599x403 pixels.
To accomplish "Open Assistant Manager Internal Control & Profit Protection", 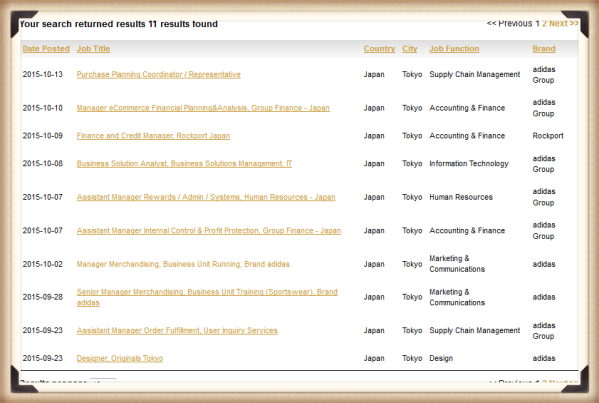I will pyautogui.click(x=209, y=231).
